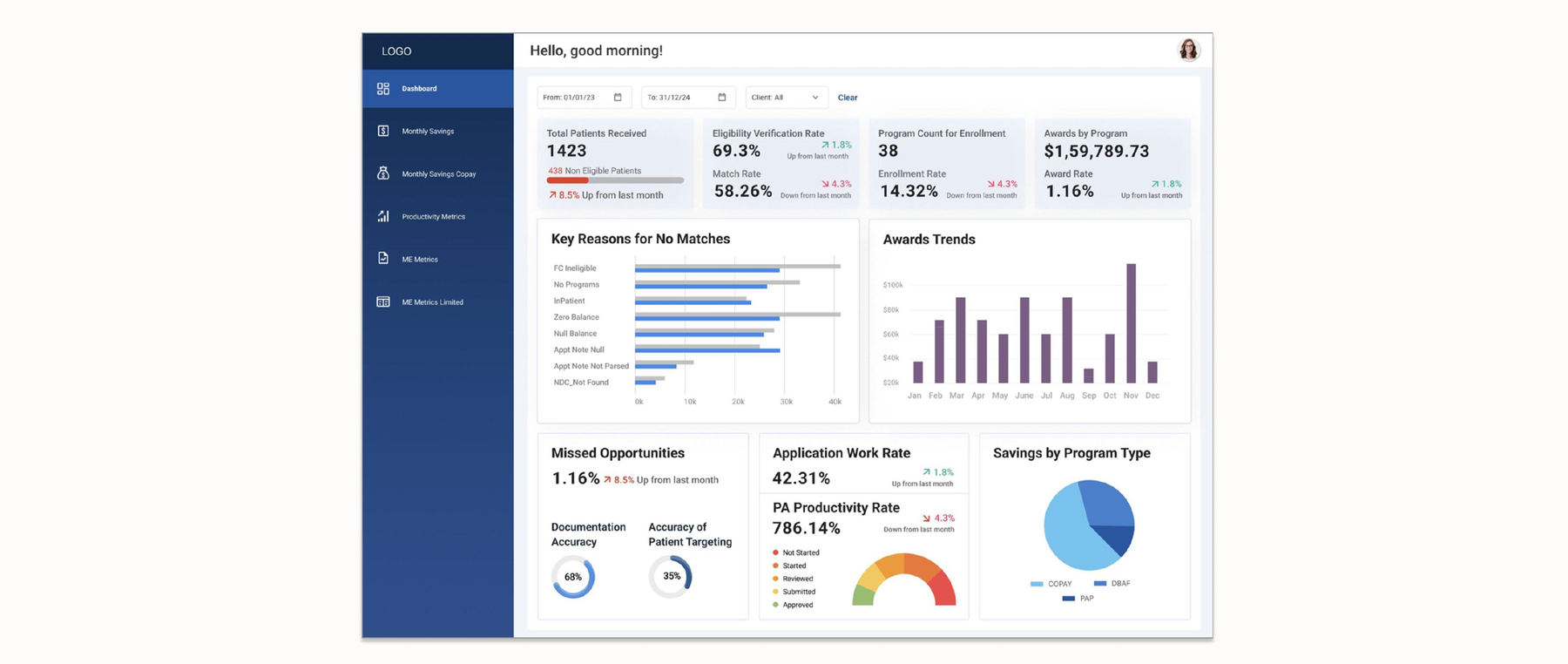
Task: Open calendar picker in From date field
Action: [x=618, y=97]
